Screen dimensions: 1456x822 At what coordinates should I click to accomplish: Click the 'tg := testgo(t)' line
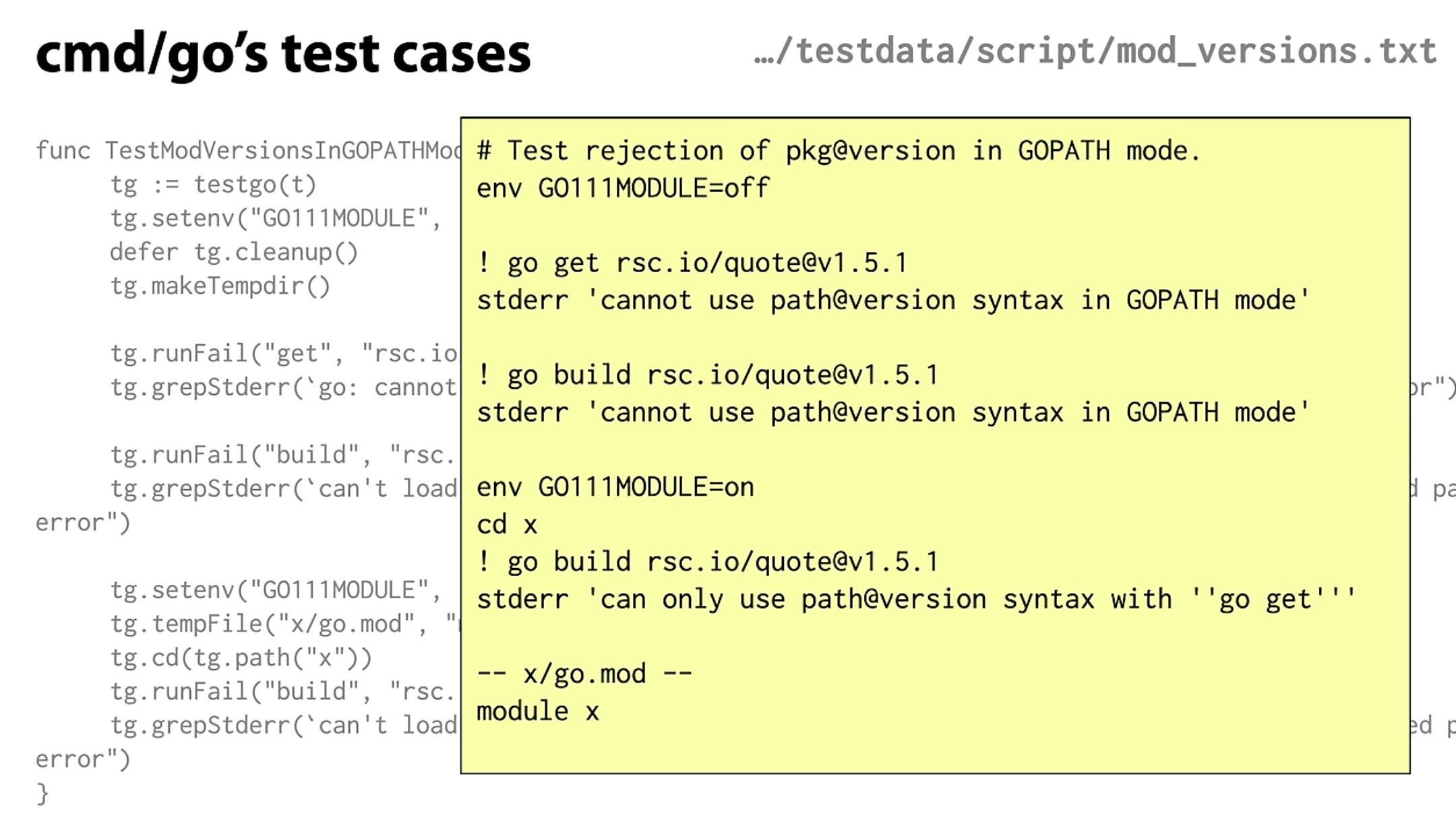coord(213,185)
